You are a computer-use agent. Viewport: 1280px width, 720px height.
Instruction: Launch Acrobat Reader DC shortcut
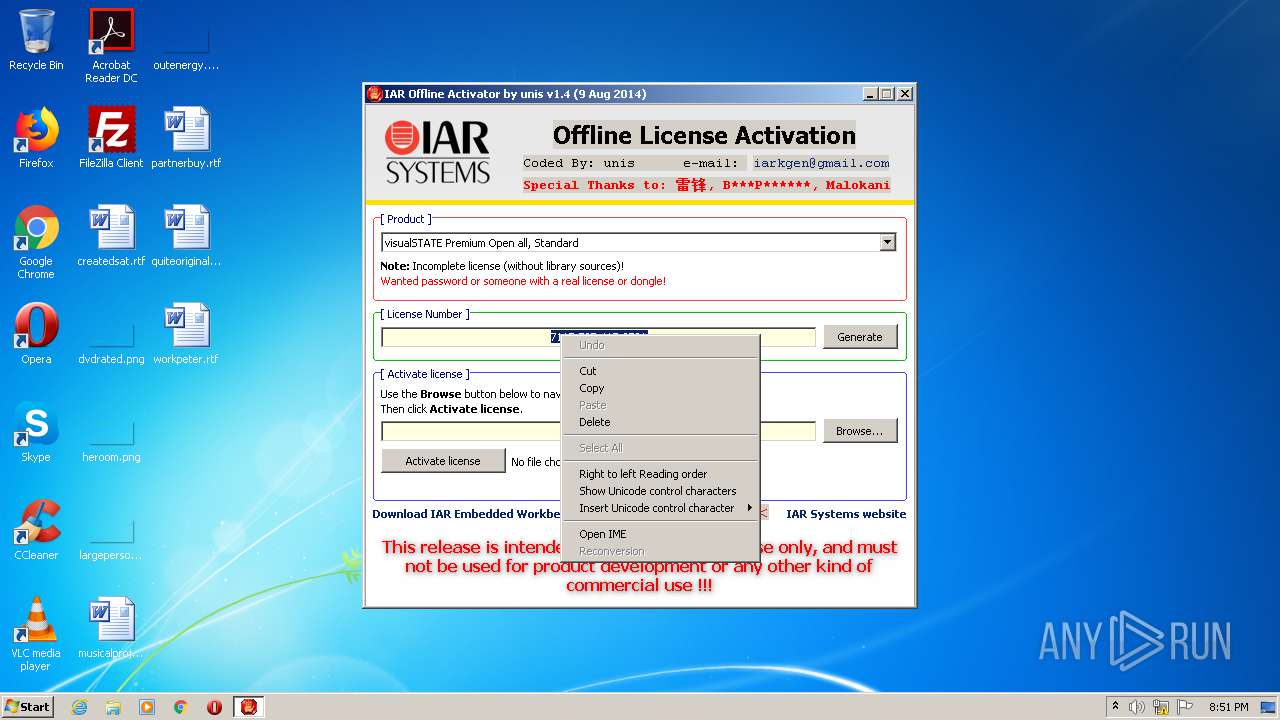click(x=111, y=45)
